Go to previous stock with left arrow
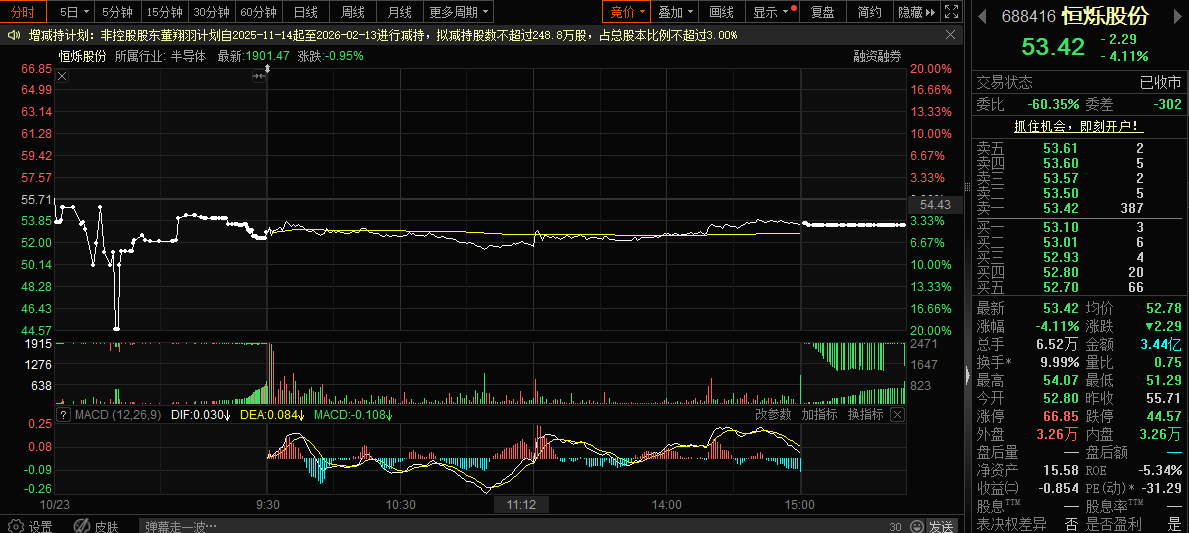The image size is (1189, 533). (x=981, y=17)
